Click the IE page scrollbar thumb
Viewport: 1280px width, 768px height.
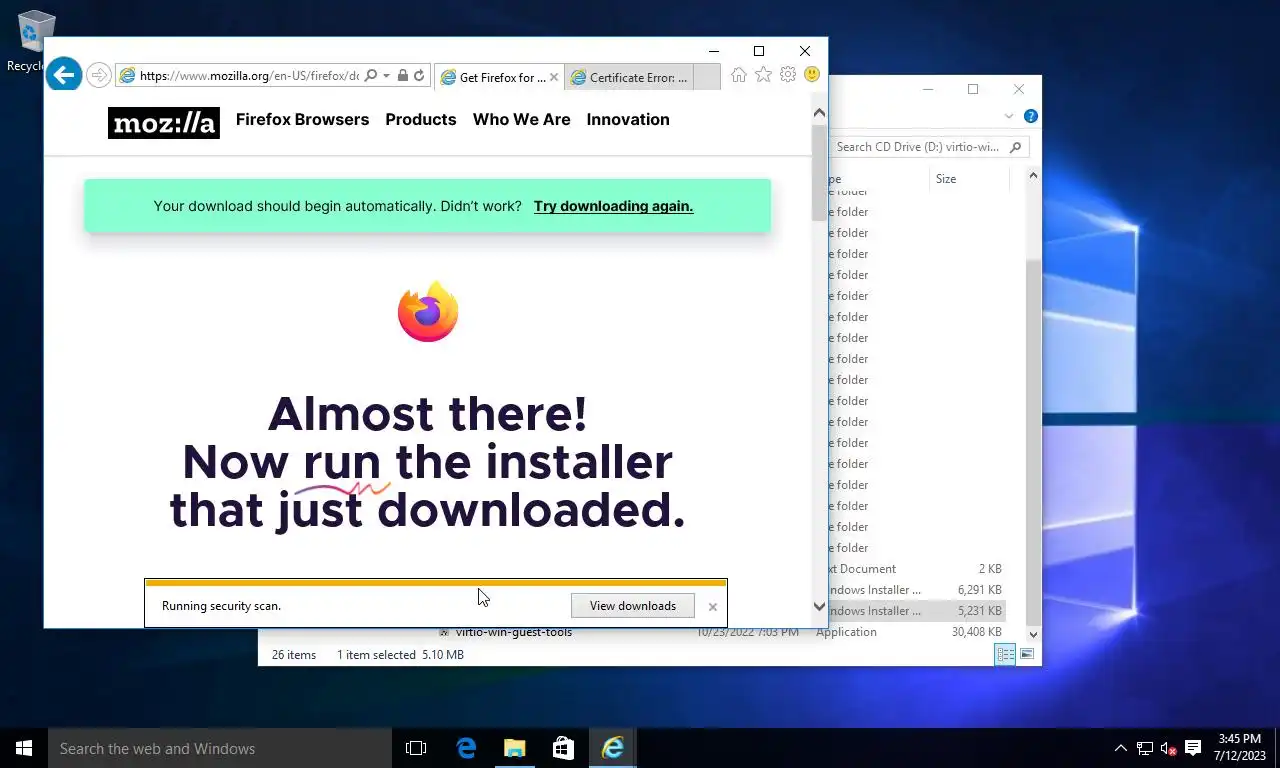coord(819,172)
